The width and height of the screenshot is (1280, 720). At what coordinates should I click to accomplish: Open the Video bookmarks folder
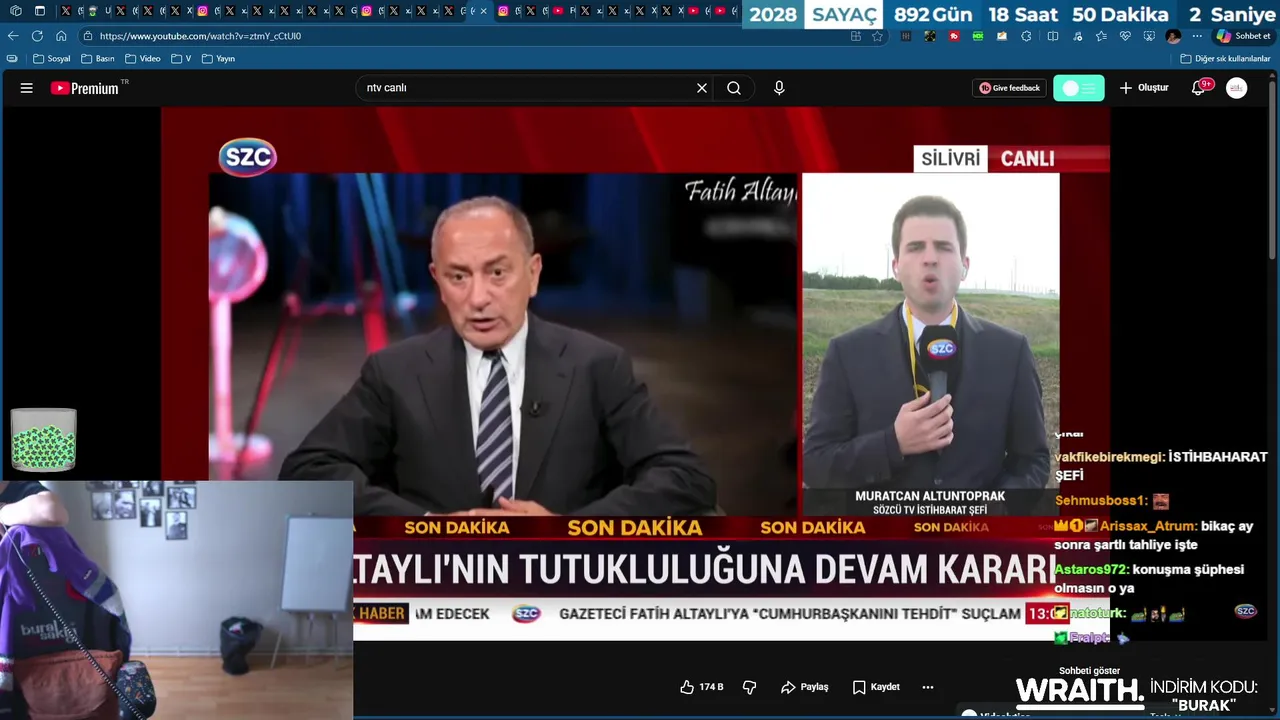(x=143, y=59)
